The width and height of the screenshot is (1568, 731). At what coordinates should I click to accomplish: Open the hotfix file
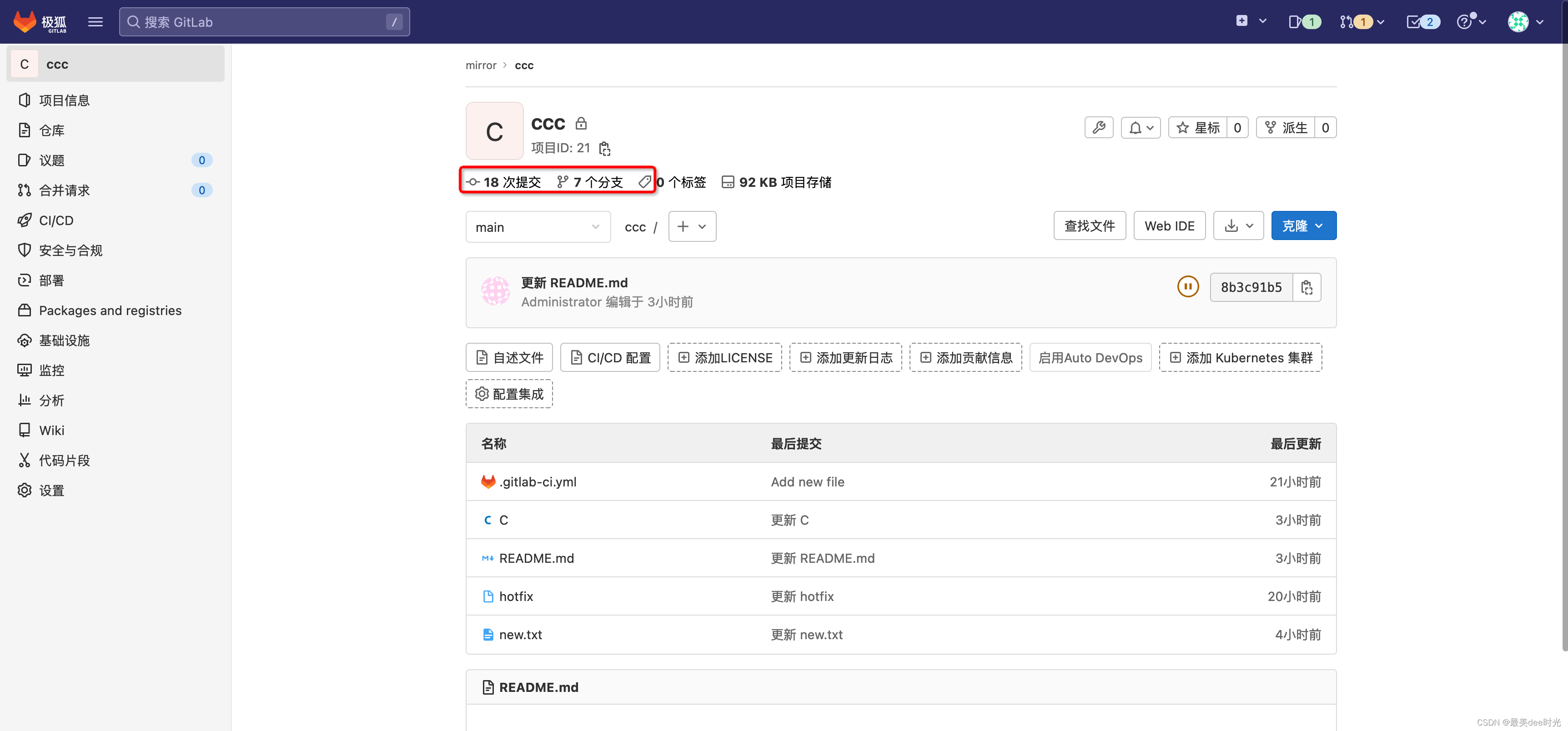[x=516, y=596]
